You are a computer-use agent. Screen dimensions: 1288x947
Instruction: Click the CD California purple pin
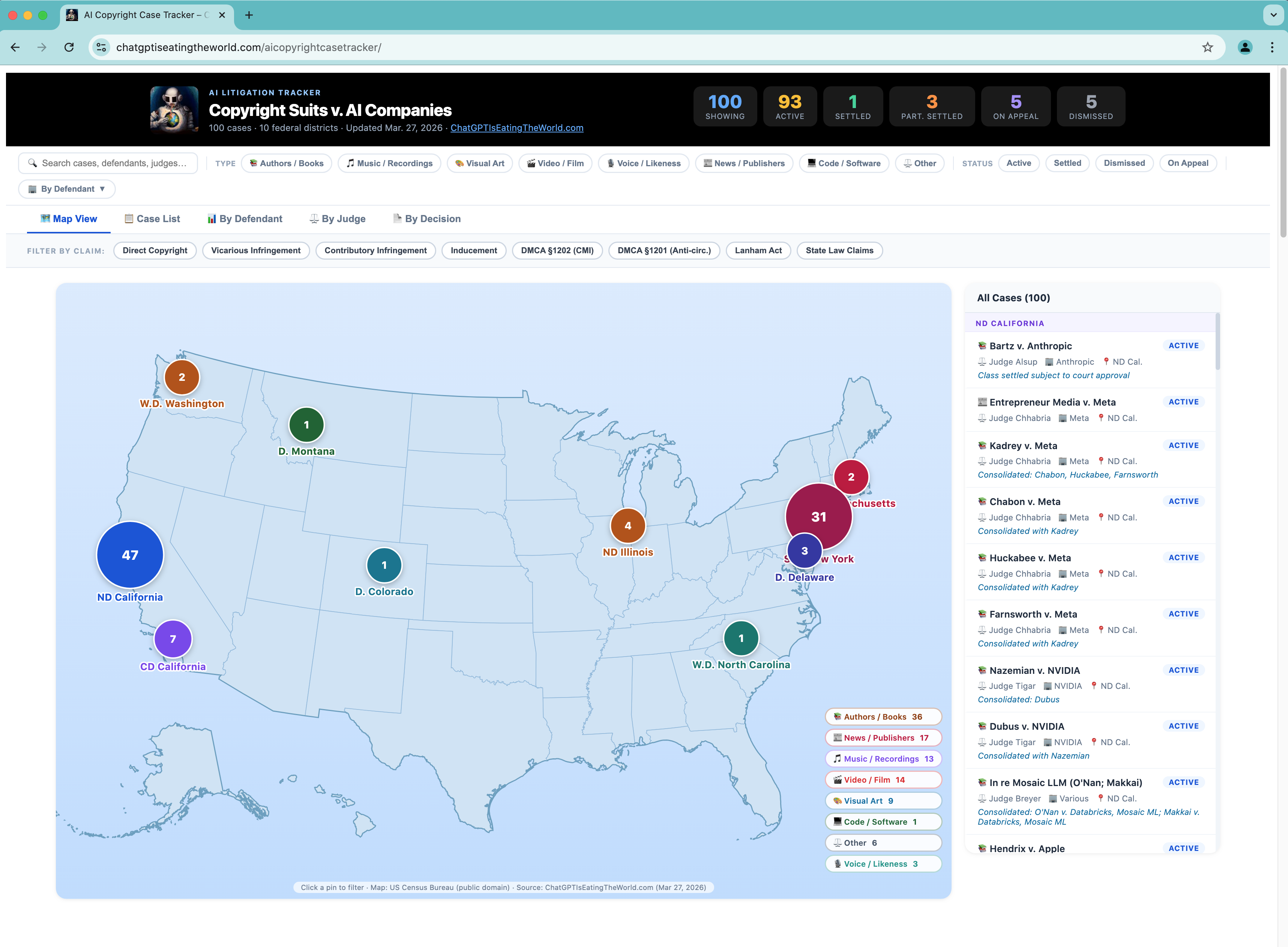[173, 639]
